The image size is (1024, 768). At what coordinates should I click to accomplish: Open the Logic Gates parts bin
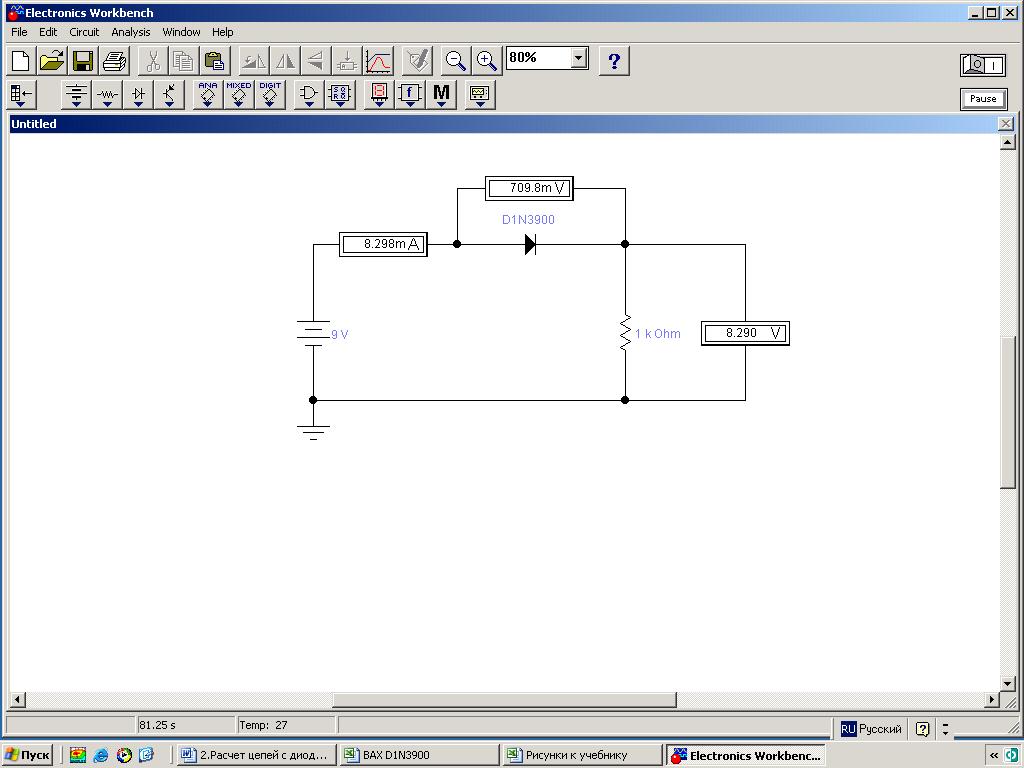tap(309, 94)
